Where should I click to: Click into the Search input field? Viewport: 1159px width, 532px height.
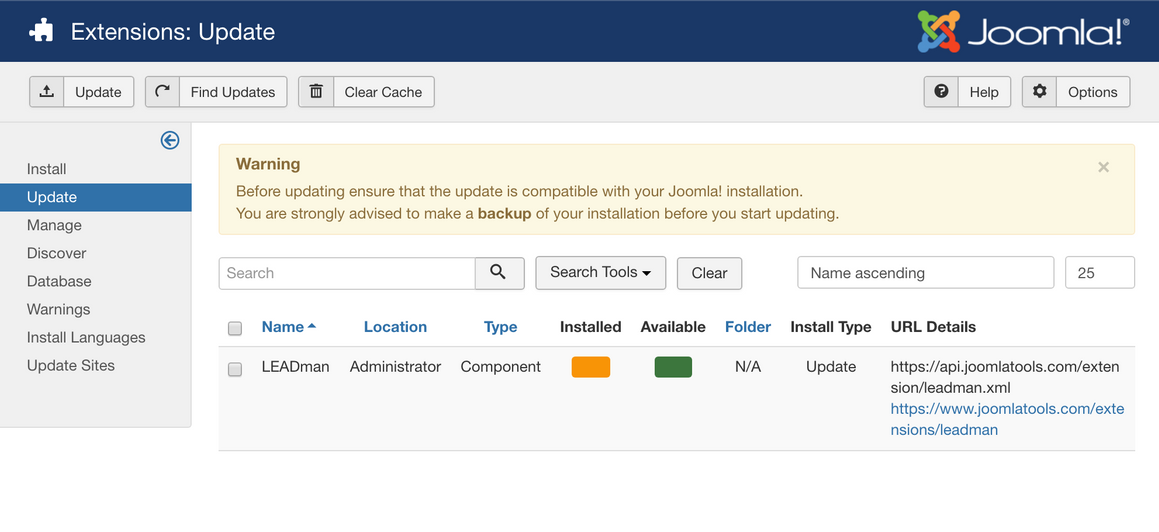click(347, 273)
